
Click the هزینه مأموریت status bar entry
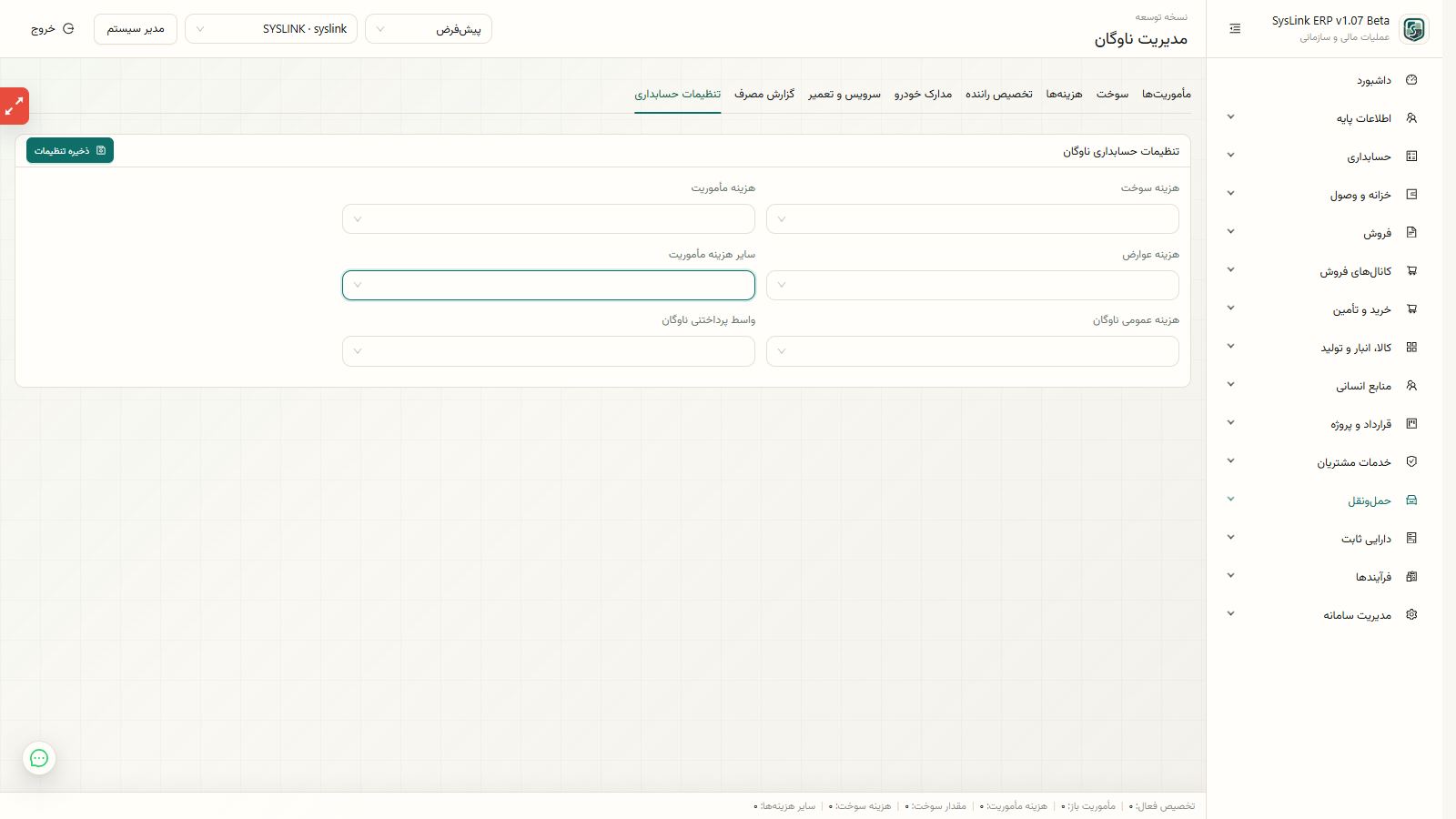[1014, 806]
